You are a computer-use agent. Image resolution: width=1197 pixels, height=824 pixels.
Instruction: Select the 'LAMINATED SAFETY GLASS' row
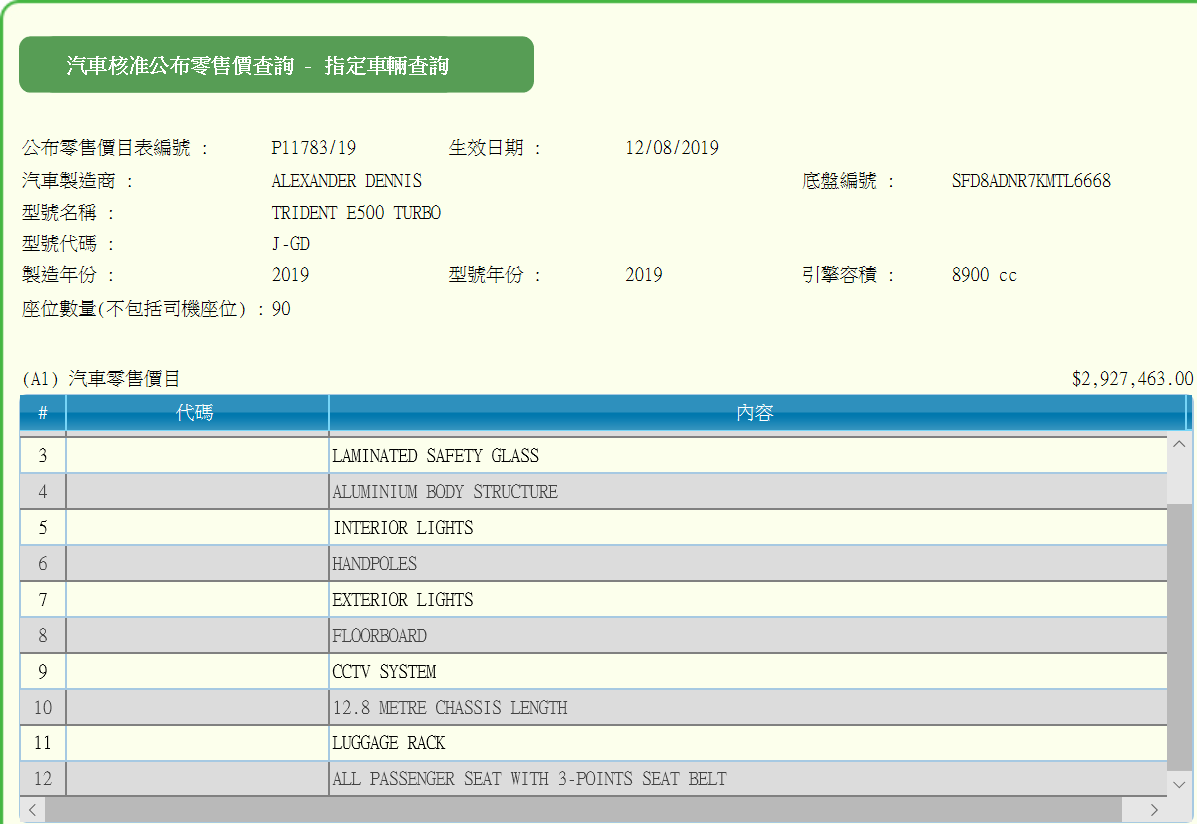[x=594, y=456]
